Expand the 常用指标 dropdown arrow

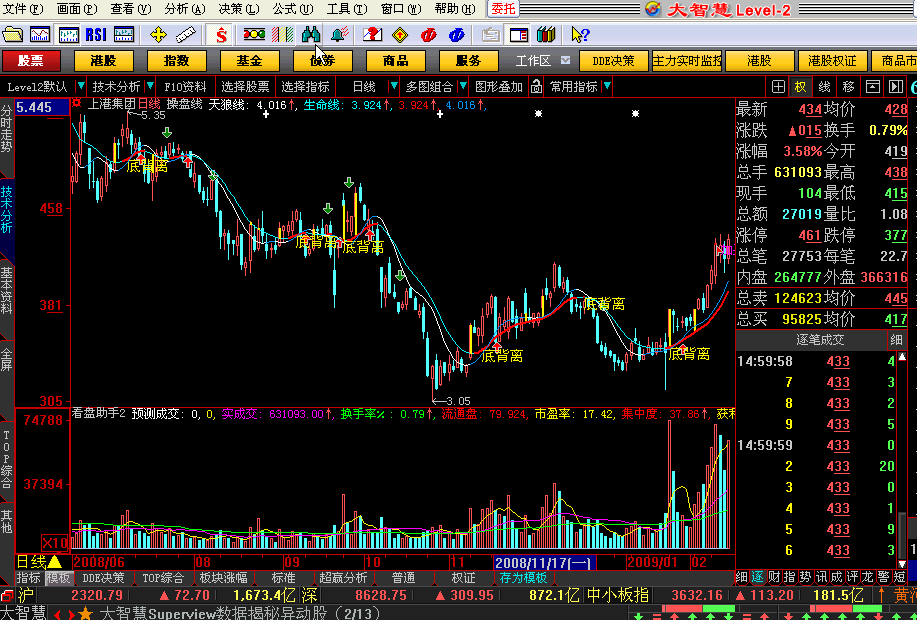(x=607, y=87)
